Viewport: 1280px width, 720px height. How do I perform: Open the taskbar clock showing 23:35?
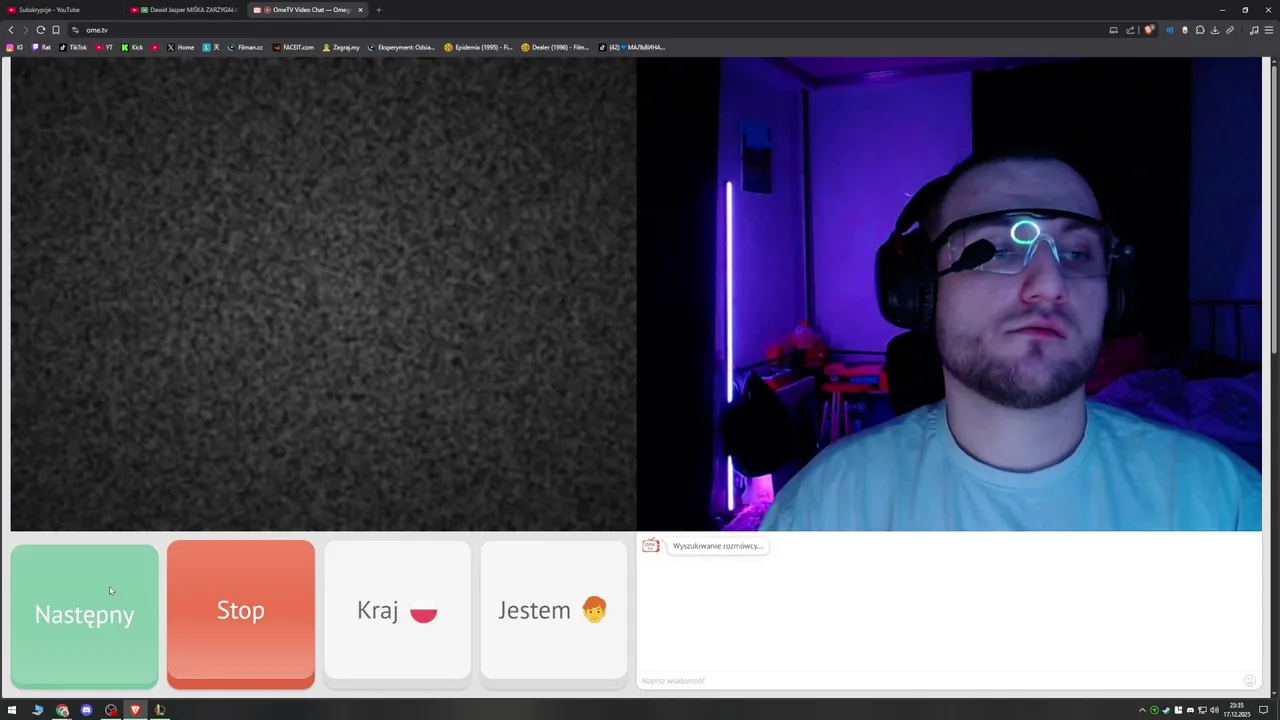[1236, 710]
